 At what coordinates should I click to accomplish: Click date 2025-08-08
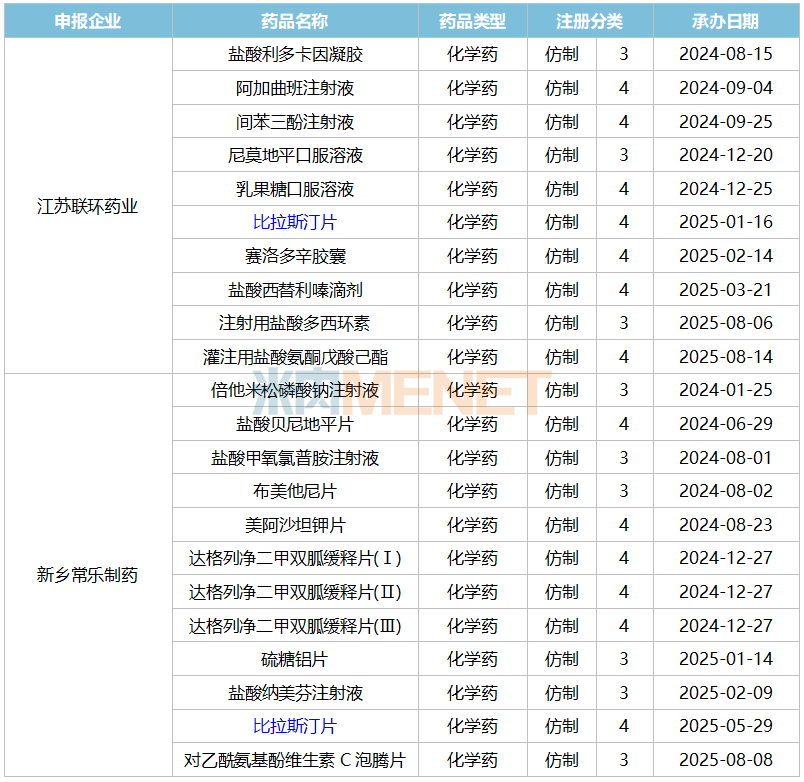(x=726, y=759)
